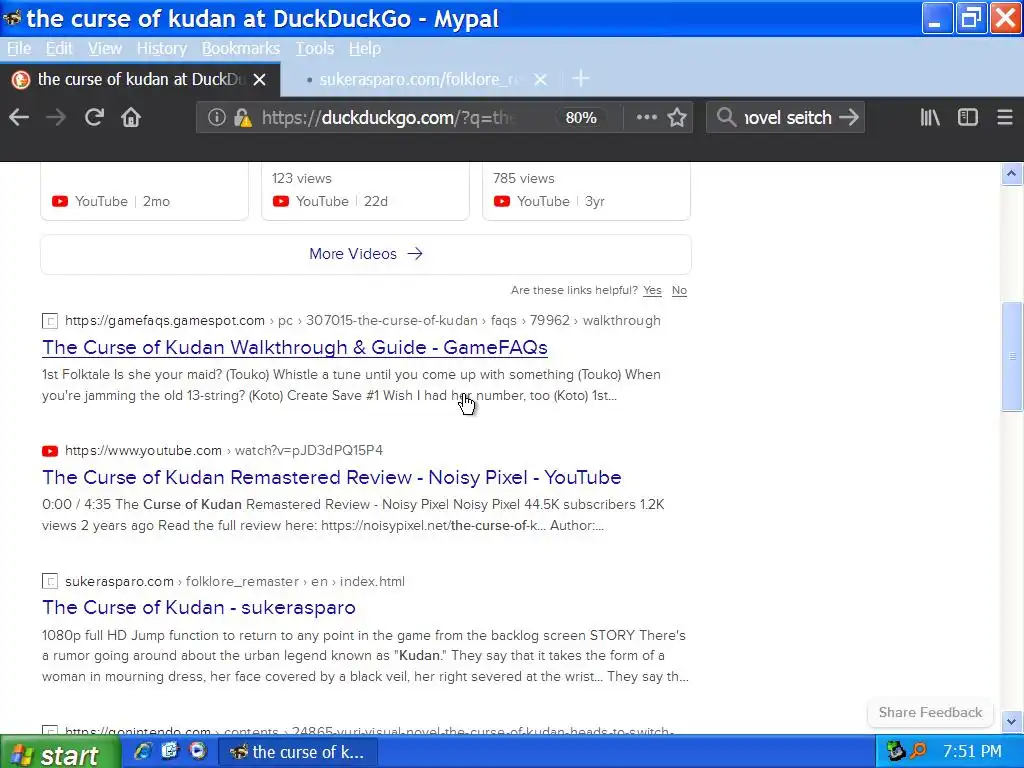This screenshot has width=1024, height=768.
Task: Close the sukerasparo.com tab
Action: (540, 80)
